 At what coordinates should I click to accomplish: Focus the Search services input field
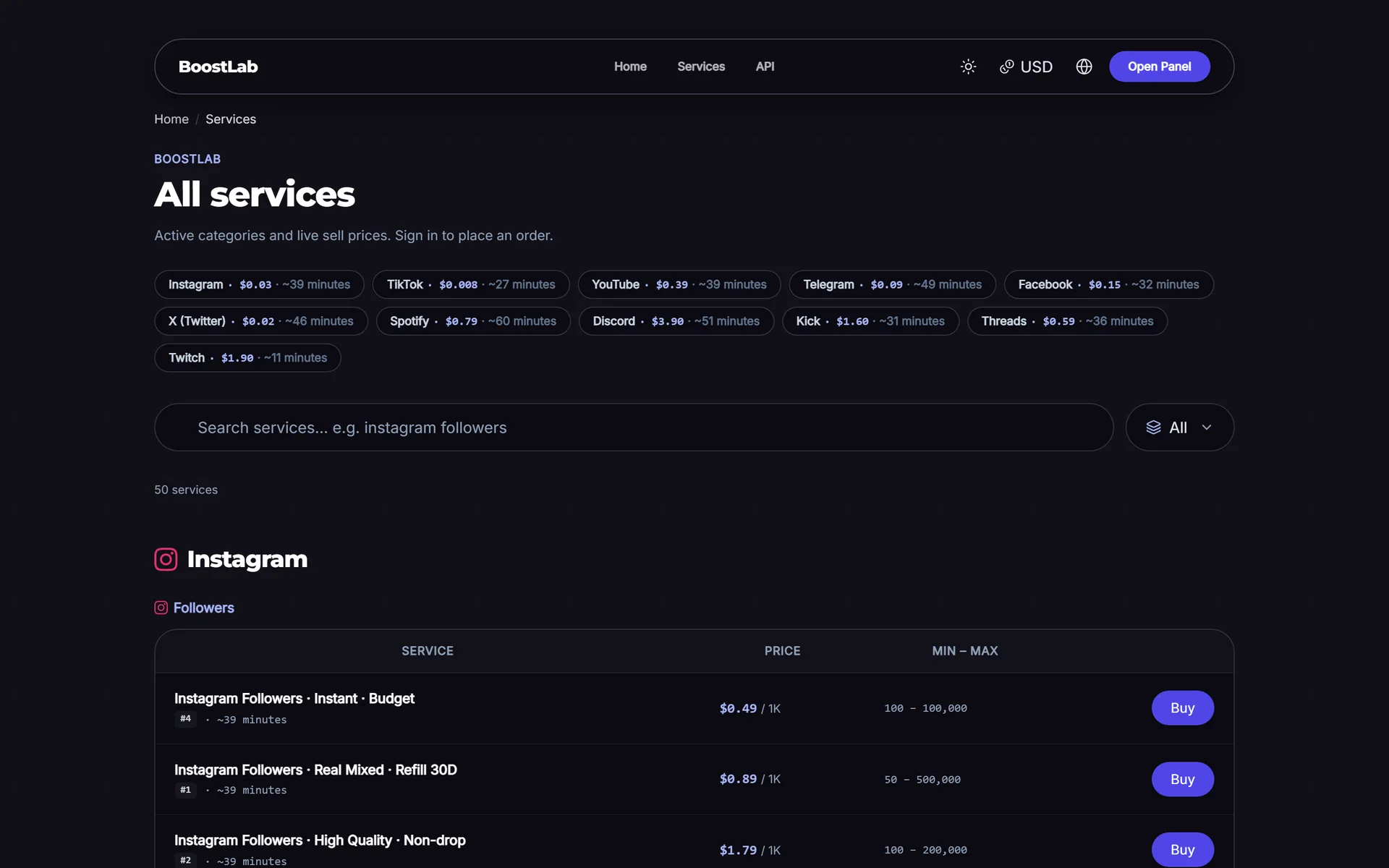(x=634, y=427)
